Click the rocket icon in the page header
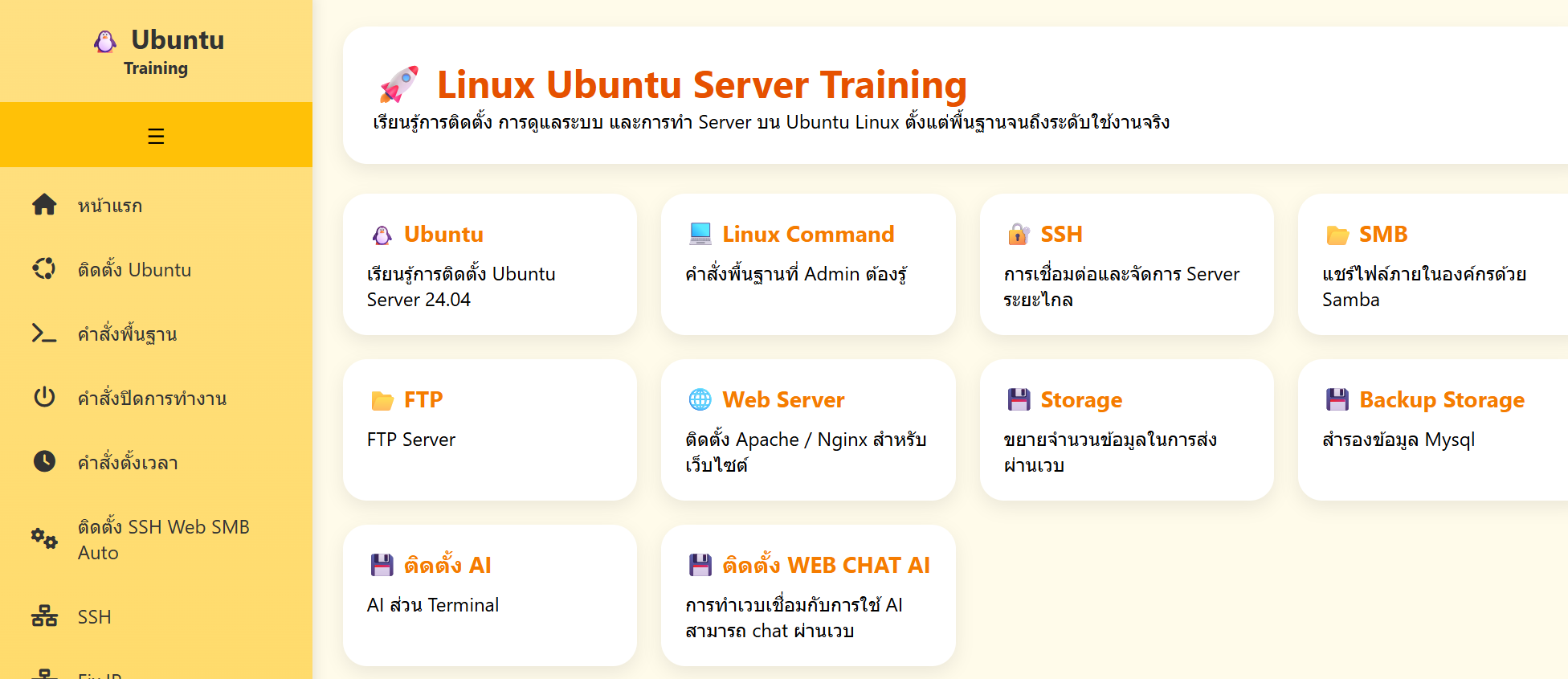 click(x=399, y=84)
